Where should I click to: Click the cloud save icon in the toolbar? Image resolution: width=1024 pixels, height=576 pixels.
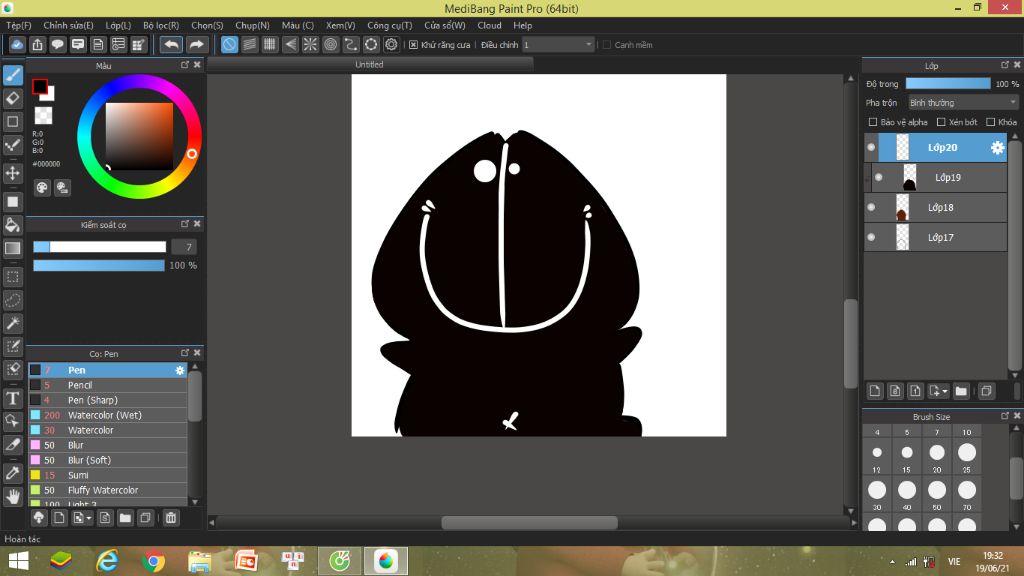17,44
